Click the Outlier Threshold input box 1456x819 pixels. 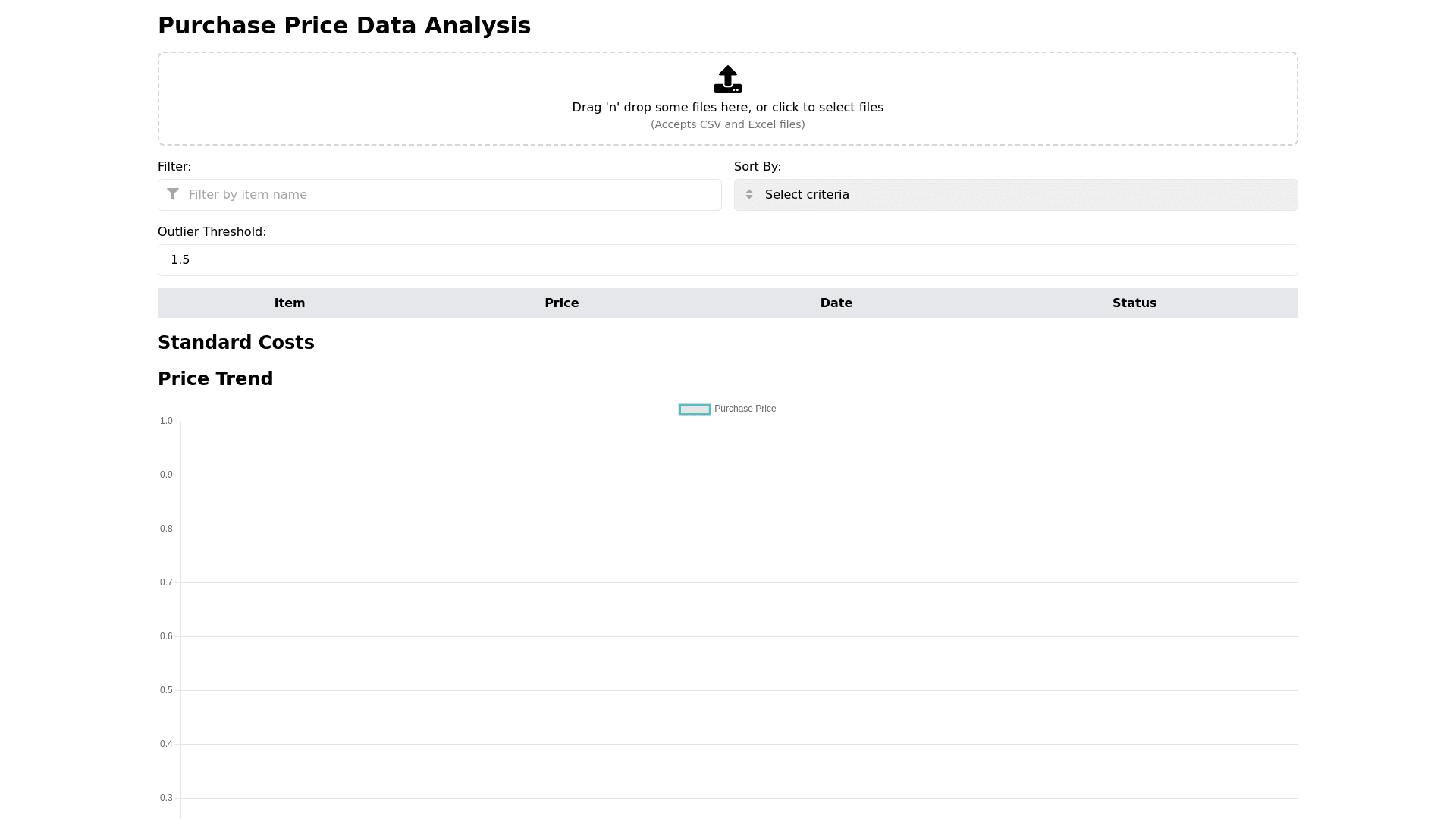[x=727, y=260]
